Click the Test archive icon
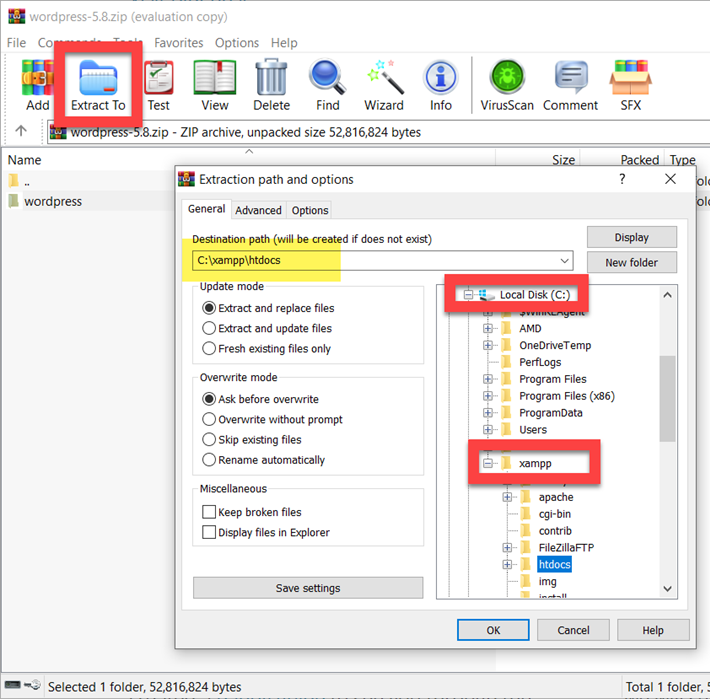710x699 pixels. (x=158, y=81)
